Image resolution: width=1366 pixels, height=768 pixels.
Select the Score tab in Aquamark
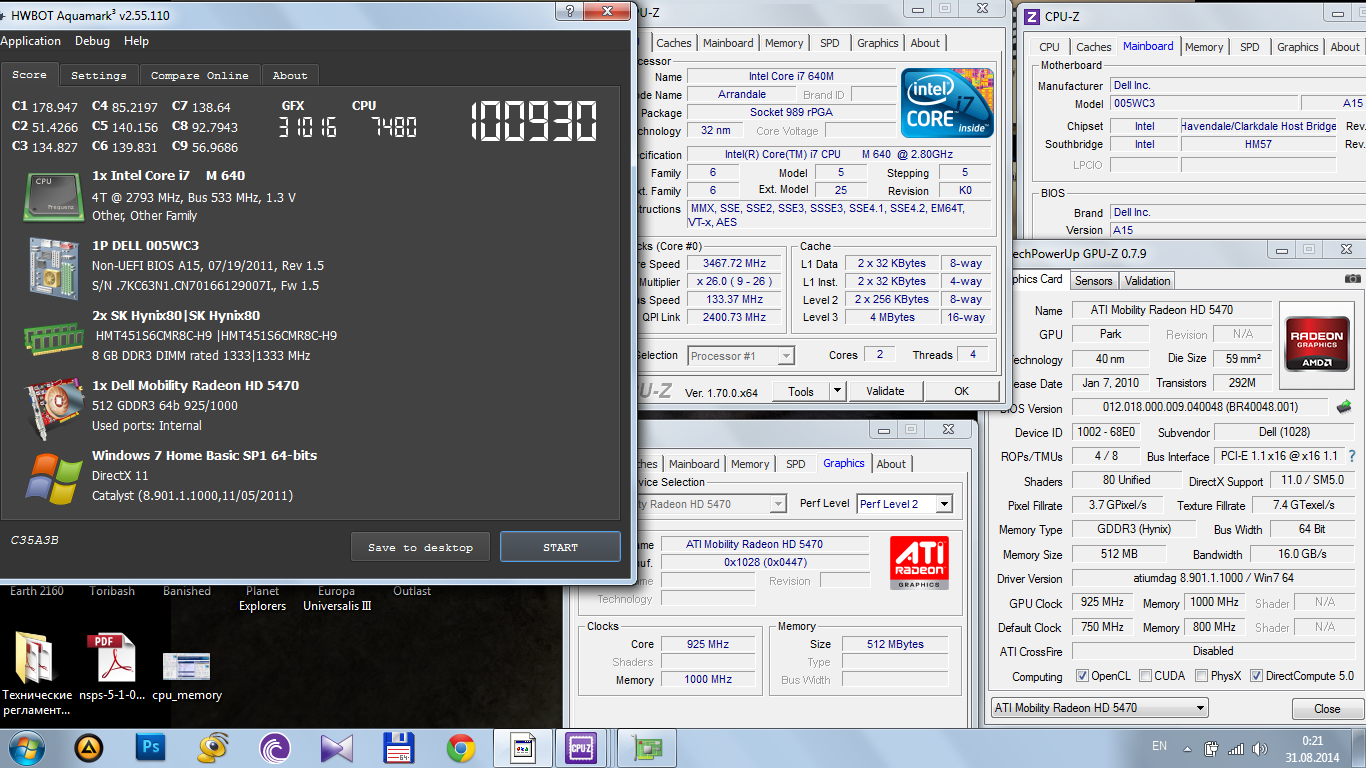(29, 74)
